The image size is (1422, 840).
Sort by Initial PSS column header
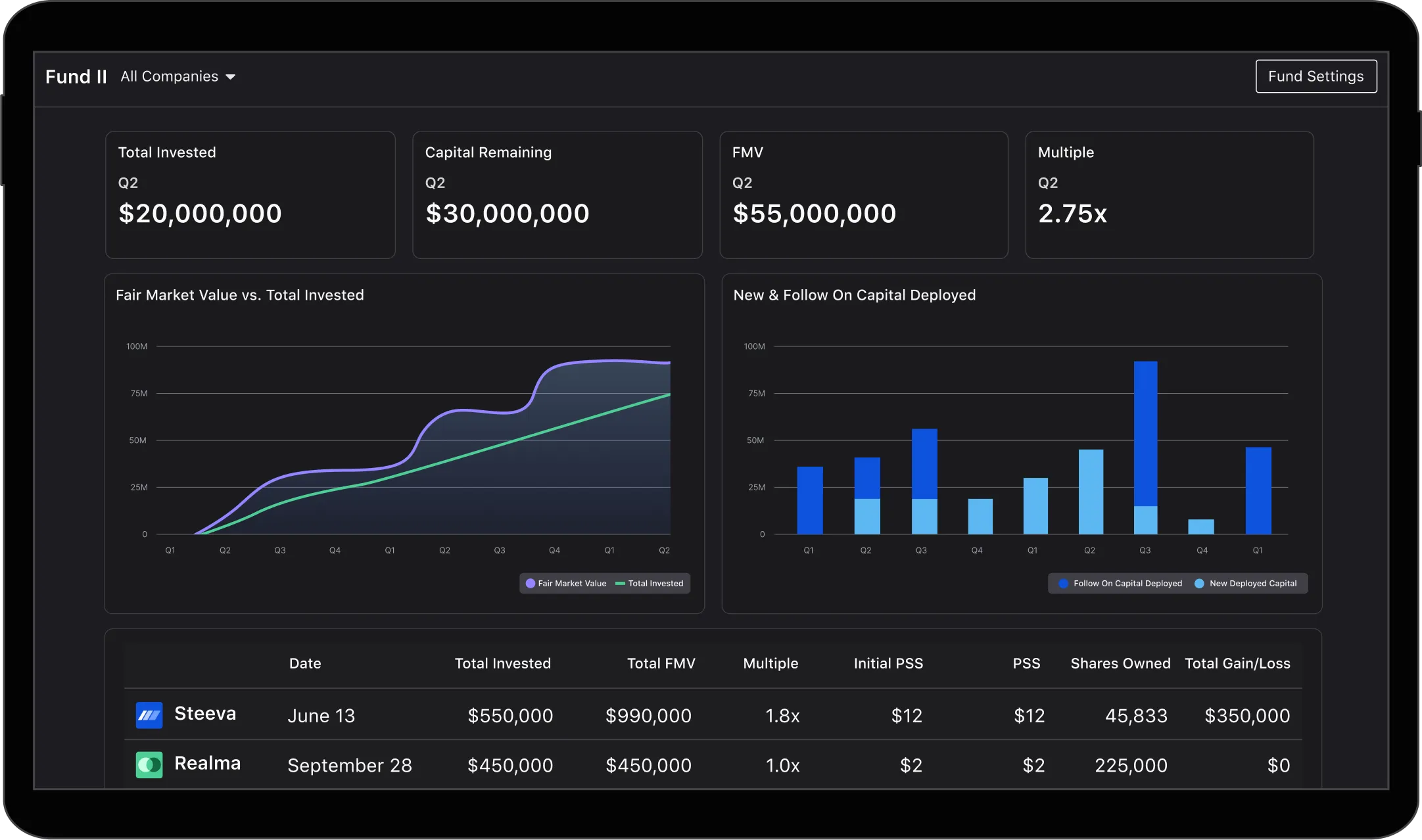[888, 664]
